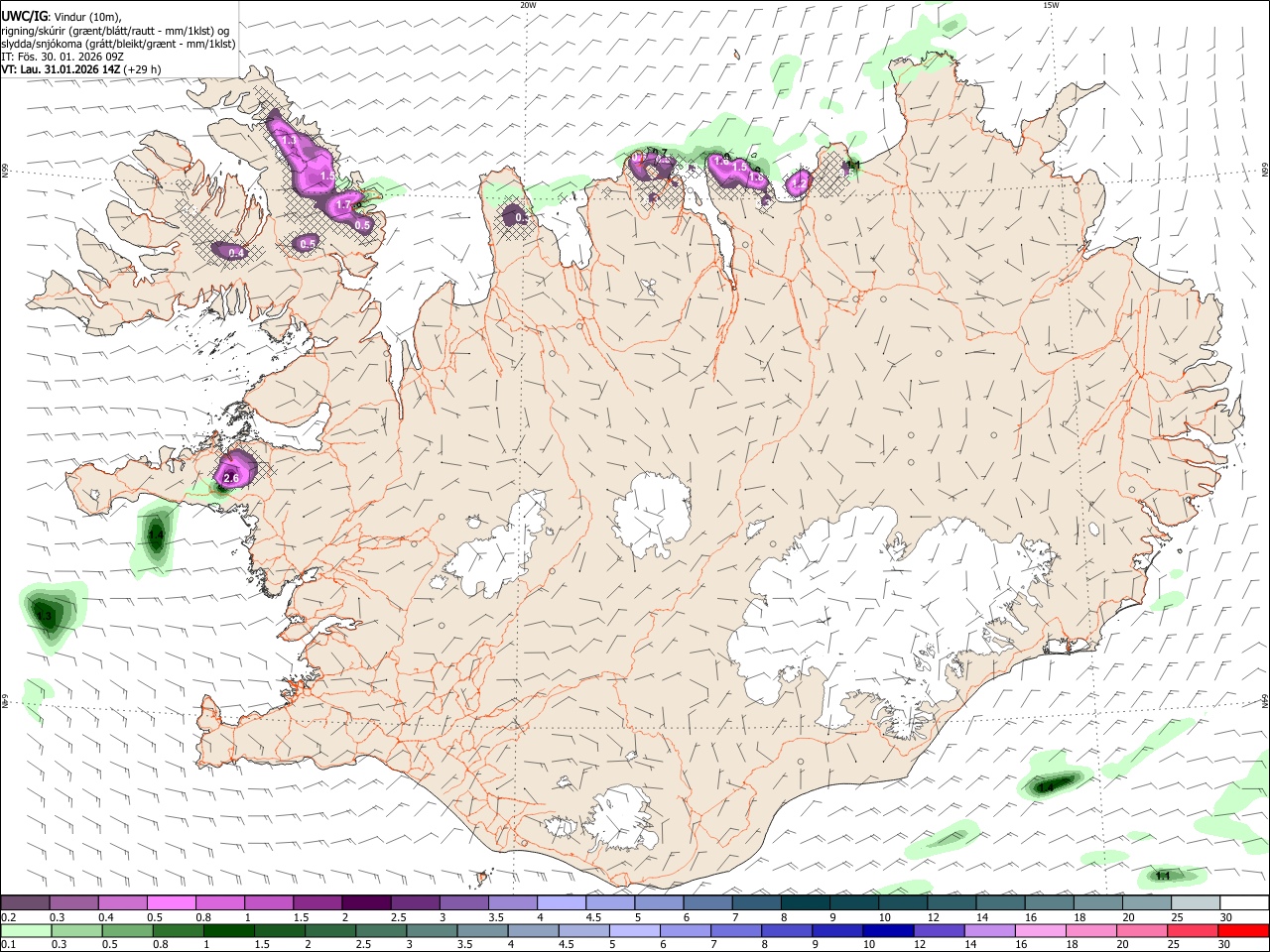Click the 18 label in the upper legend
1270x952 pixels.
pos(1079,917)
